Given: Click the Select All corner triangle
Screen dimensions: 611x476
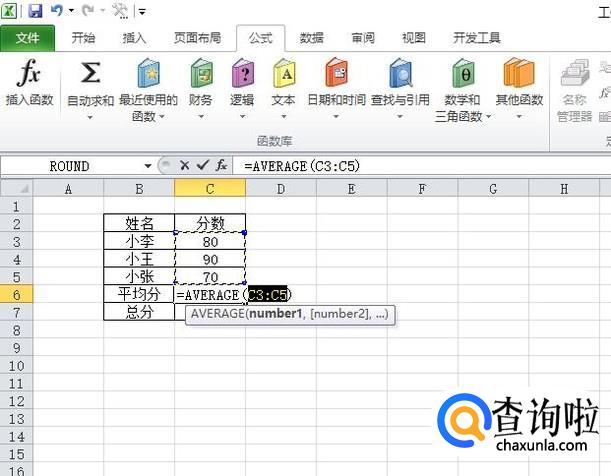Looking at the screenshot, I should tap(24, 189).
